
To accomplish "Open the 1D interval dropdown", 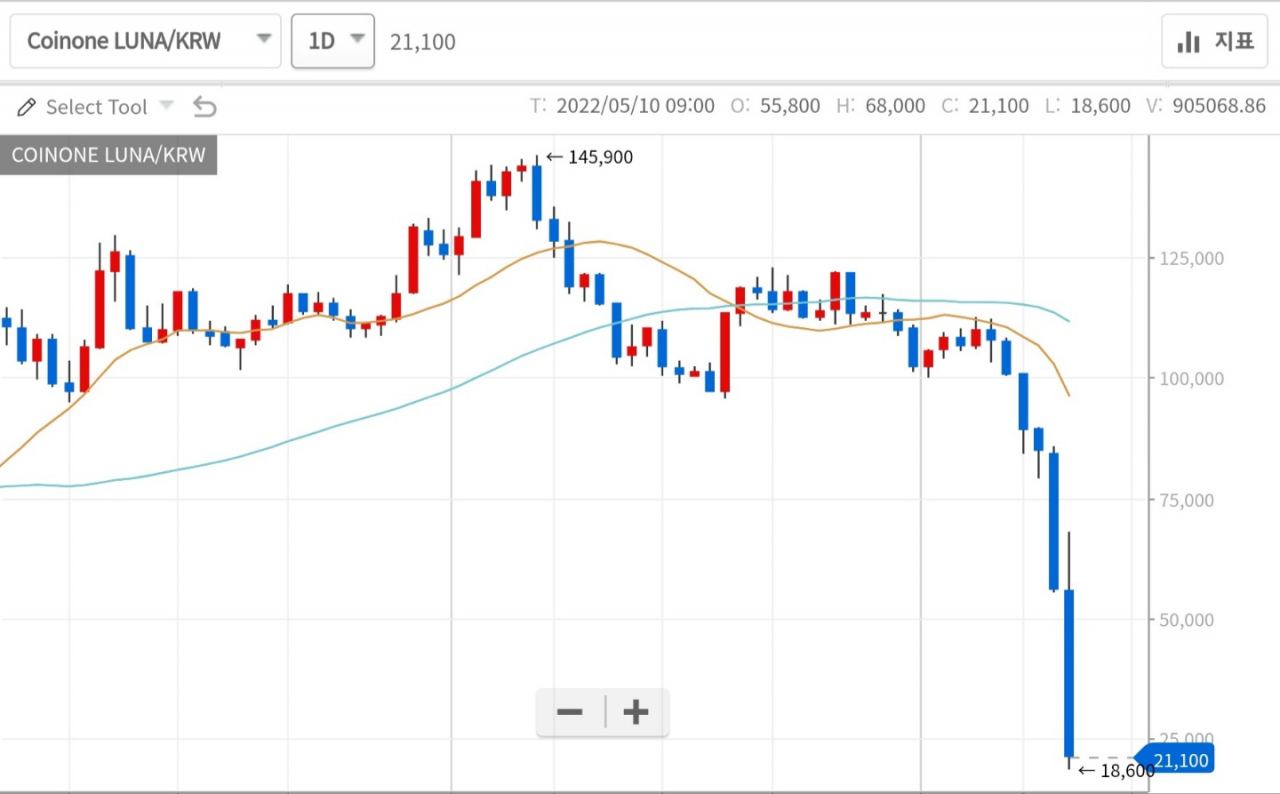I will tap(333, 41).
